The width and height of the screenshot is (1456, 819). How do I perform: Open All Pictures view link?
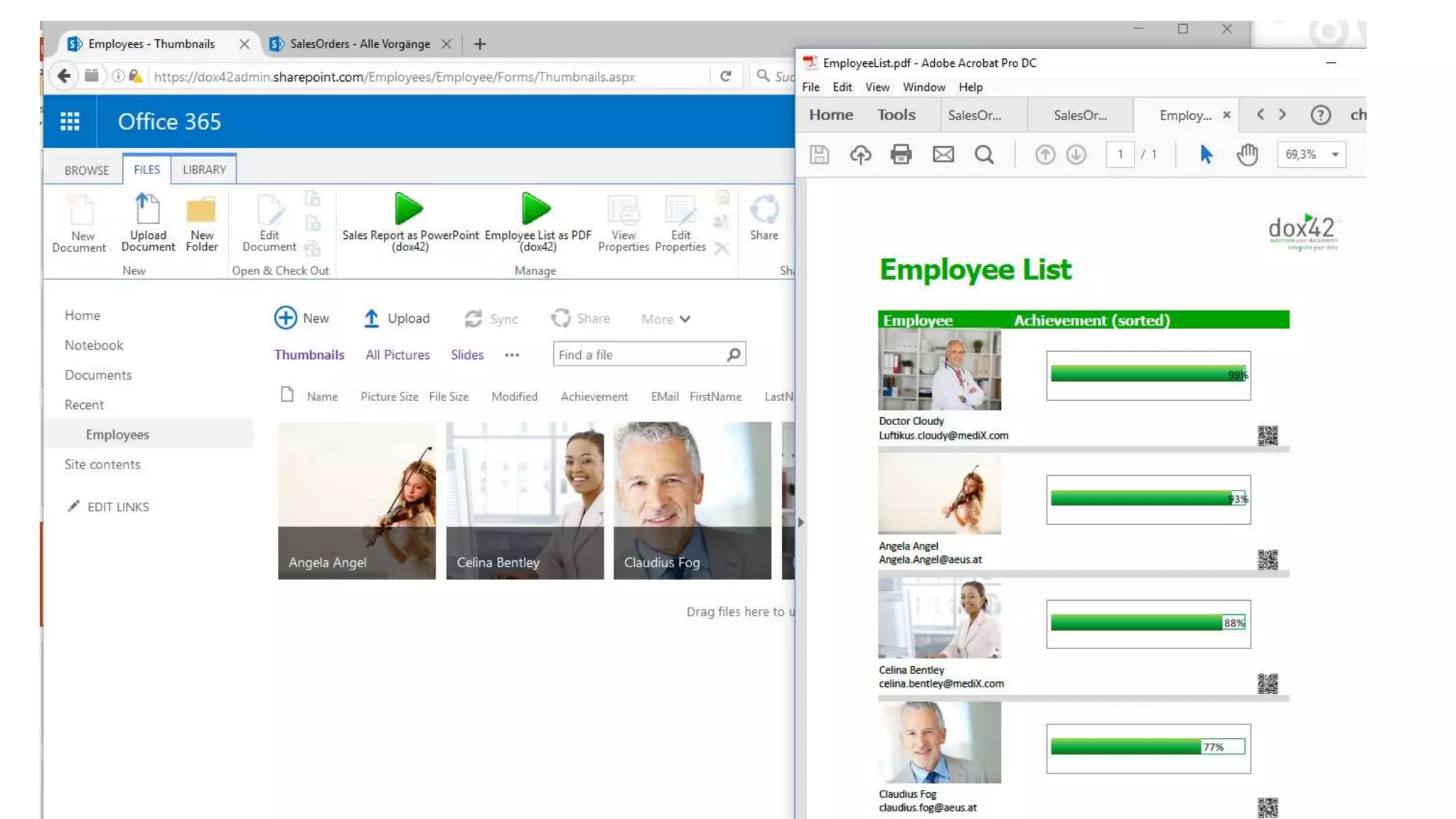(x=397, y=355)
